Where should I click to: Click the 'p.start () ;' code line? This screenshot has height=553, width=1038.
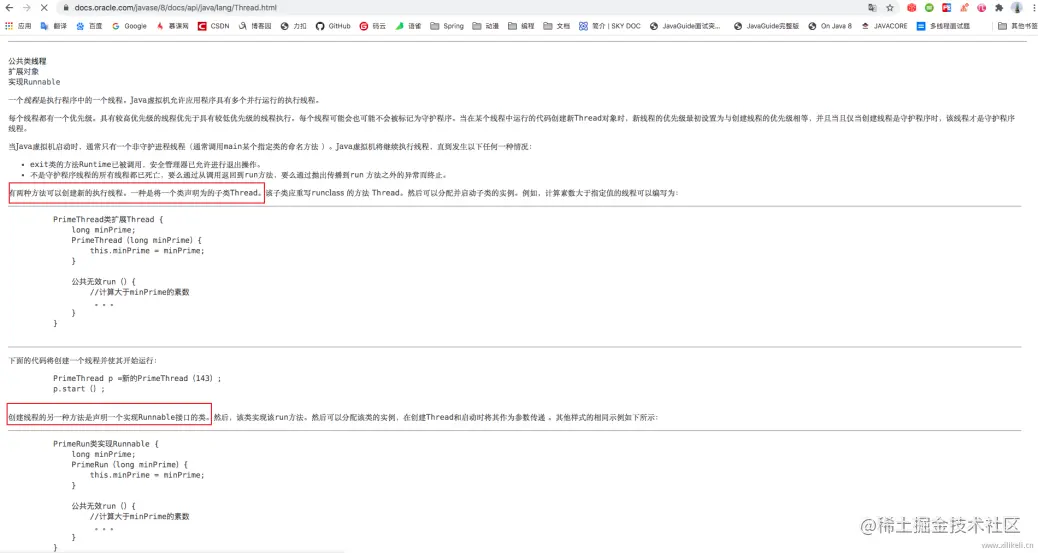point(79,389)
